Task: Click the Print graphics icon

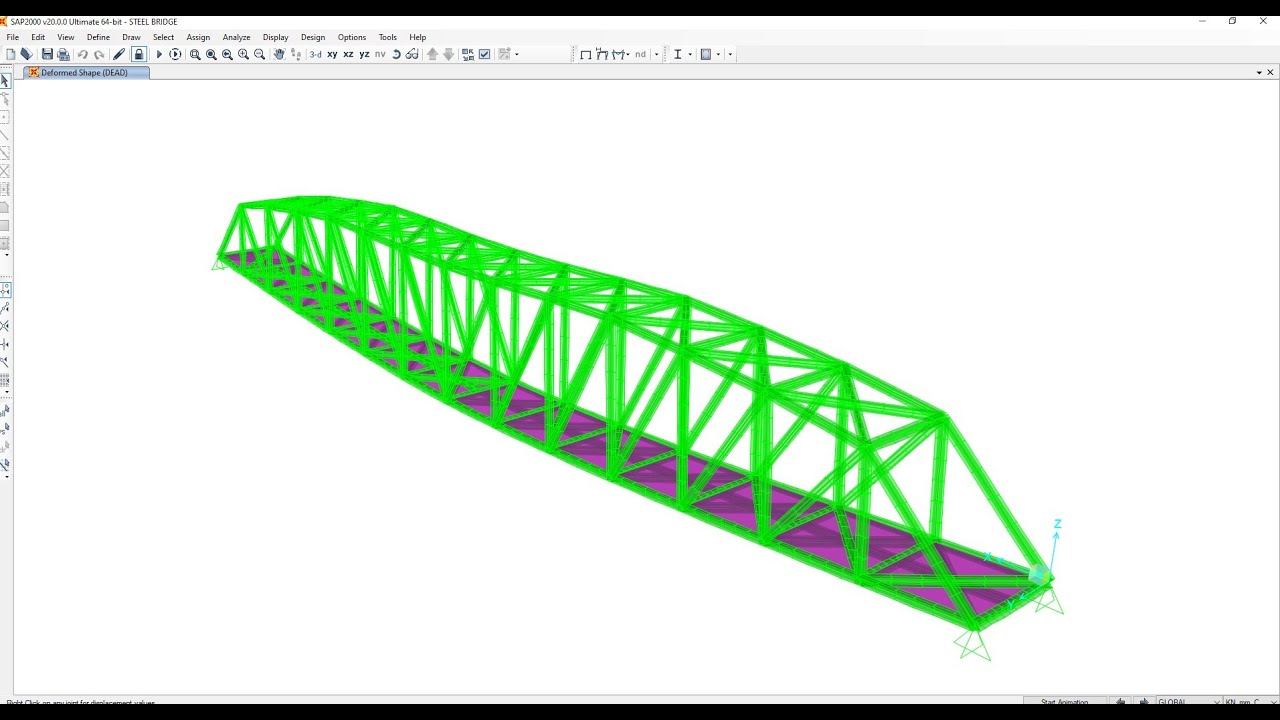Action: pyautogui.click(x=63, y=54)
